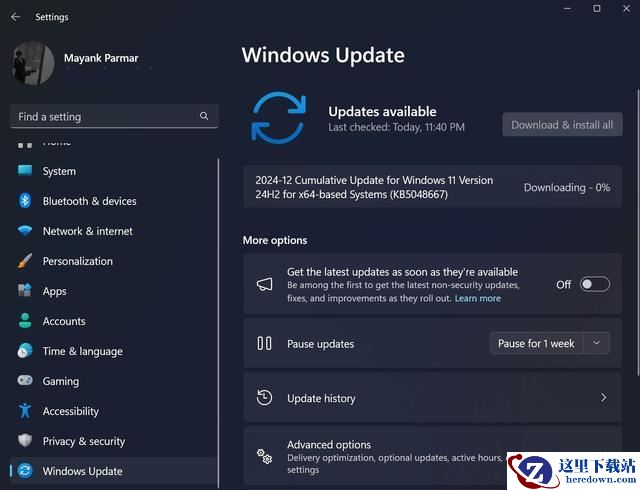Click Last checked: Today, 11:40 PM text

[x=396, y=127]
